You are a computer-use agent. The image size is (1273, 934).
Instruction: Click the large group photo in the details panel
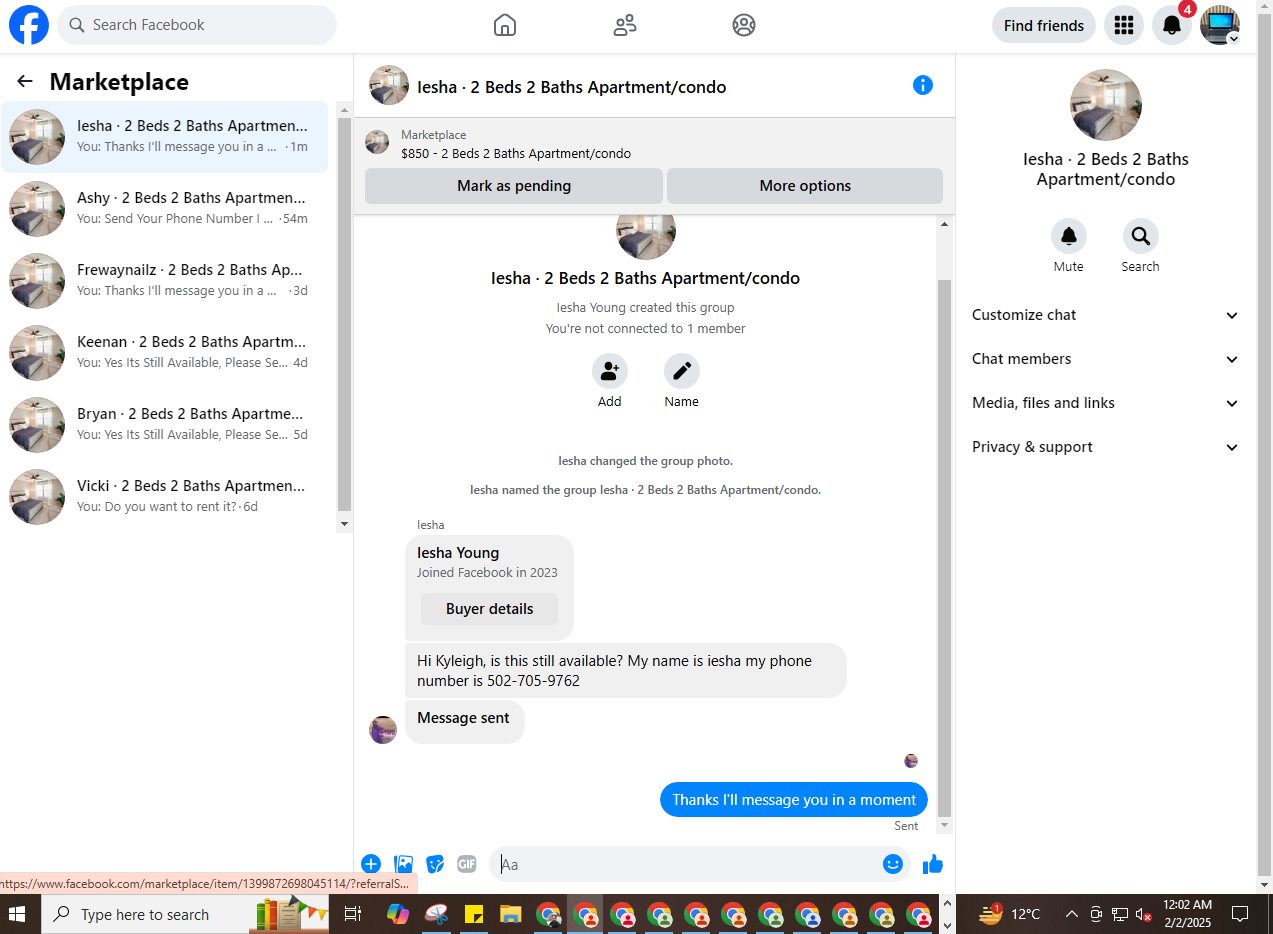pyautogui.click(x=1106, y=105)
